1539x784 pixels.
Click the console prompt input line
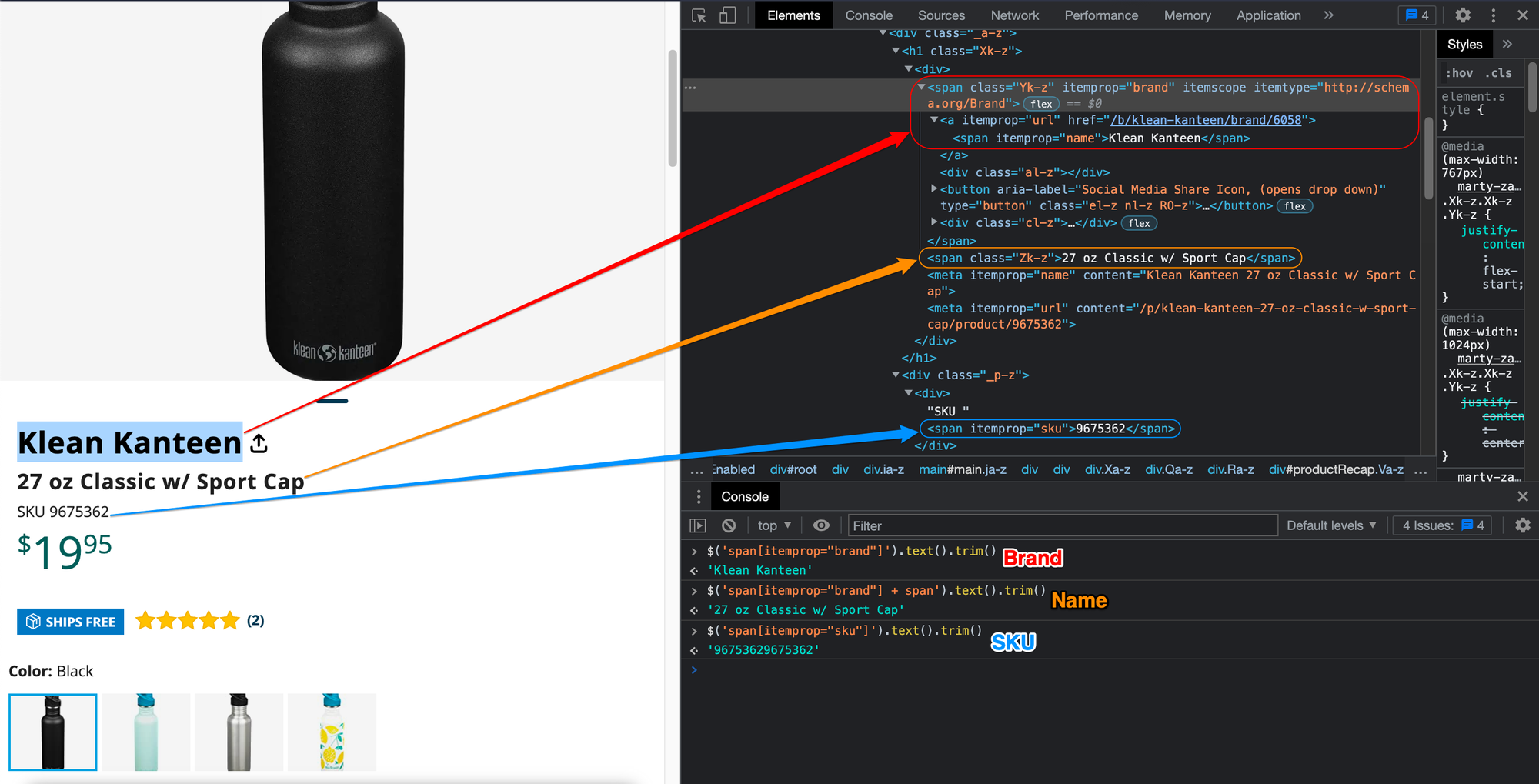[x=1108, y=670]
